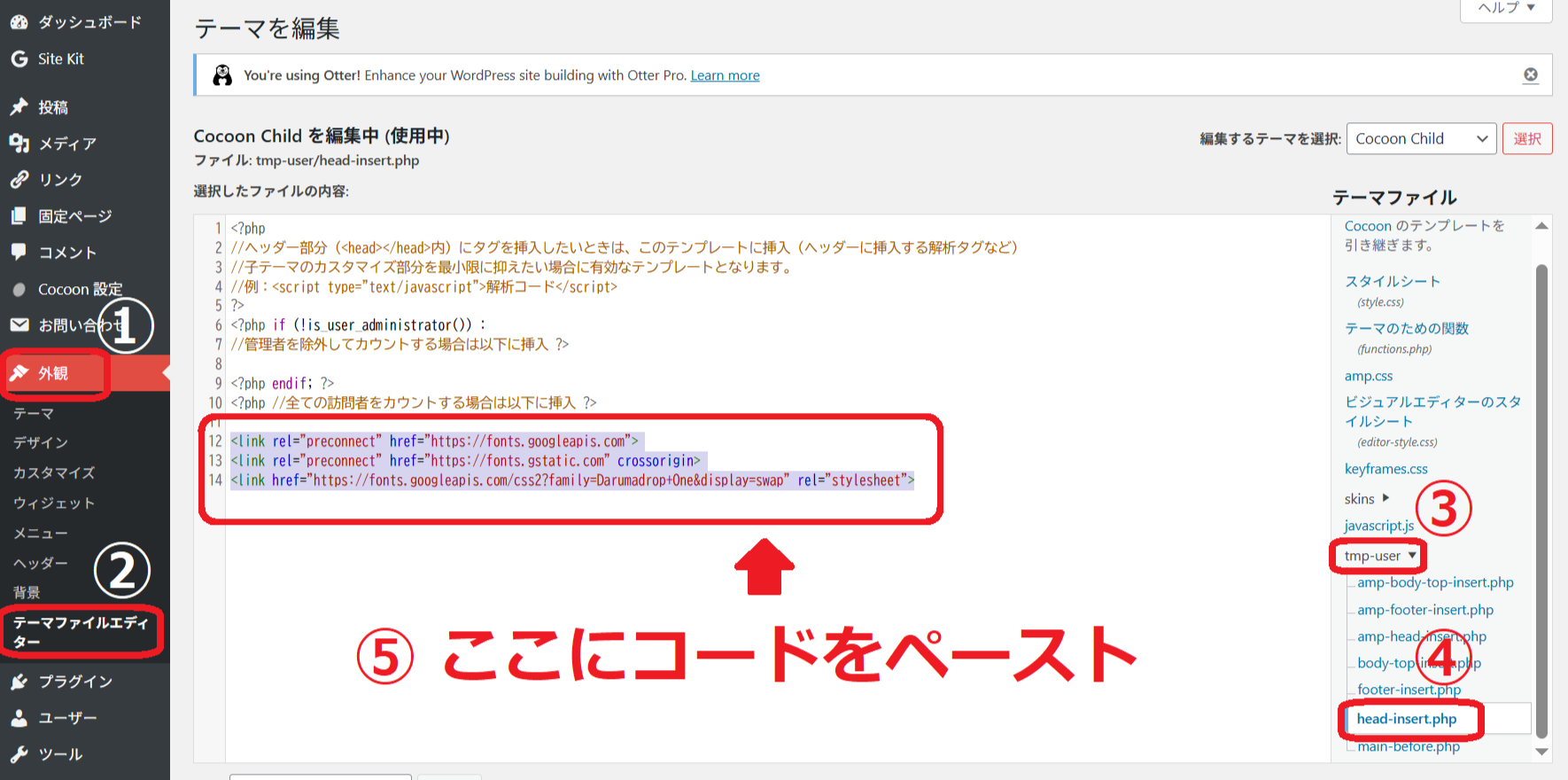Click the 選択 button
The height and width of the screenshot is (780, 1568).
pyautogui.click(x=1527, y=138)
